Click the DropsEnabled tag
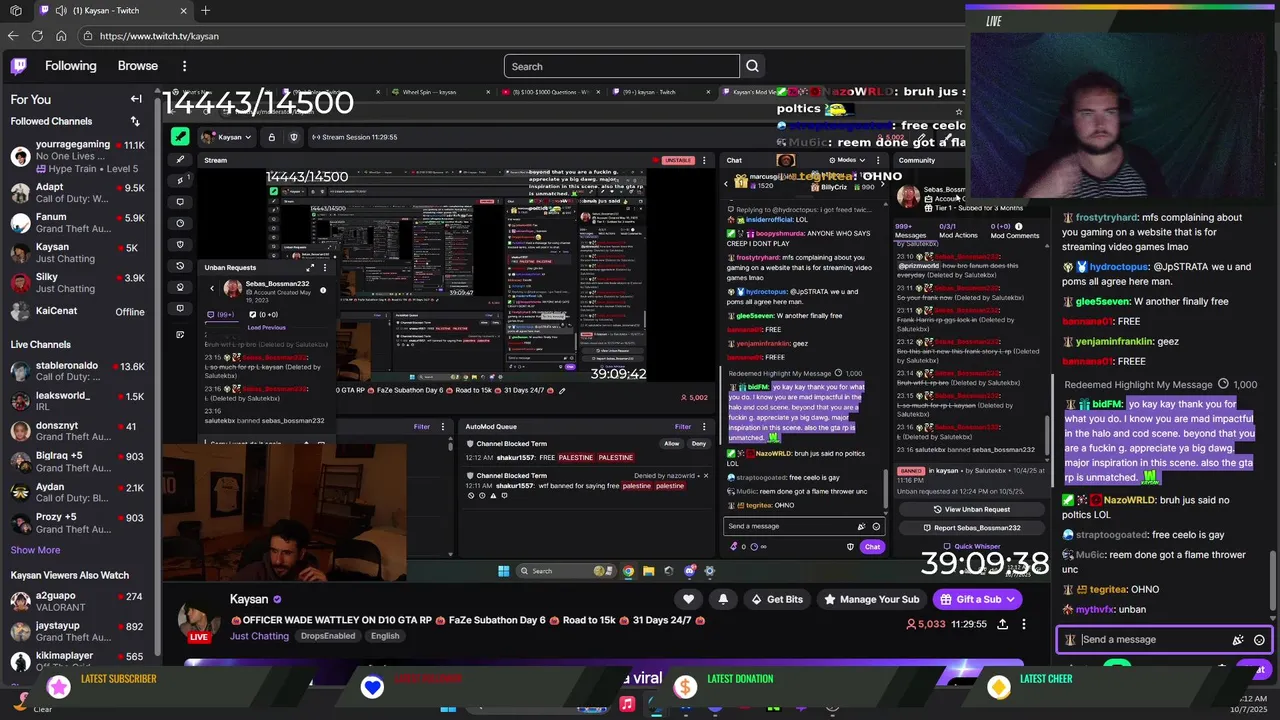 click(x=327, y=636)
